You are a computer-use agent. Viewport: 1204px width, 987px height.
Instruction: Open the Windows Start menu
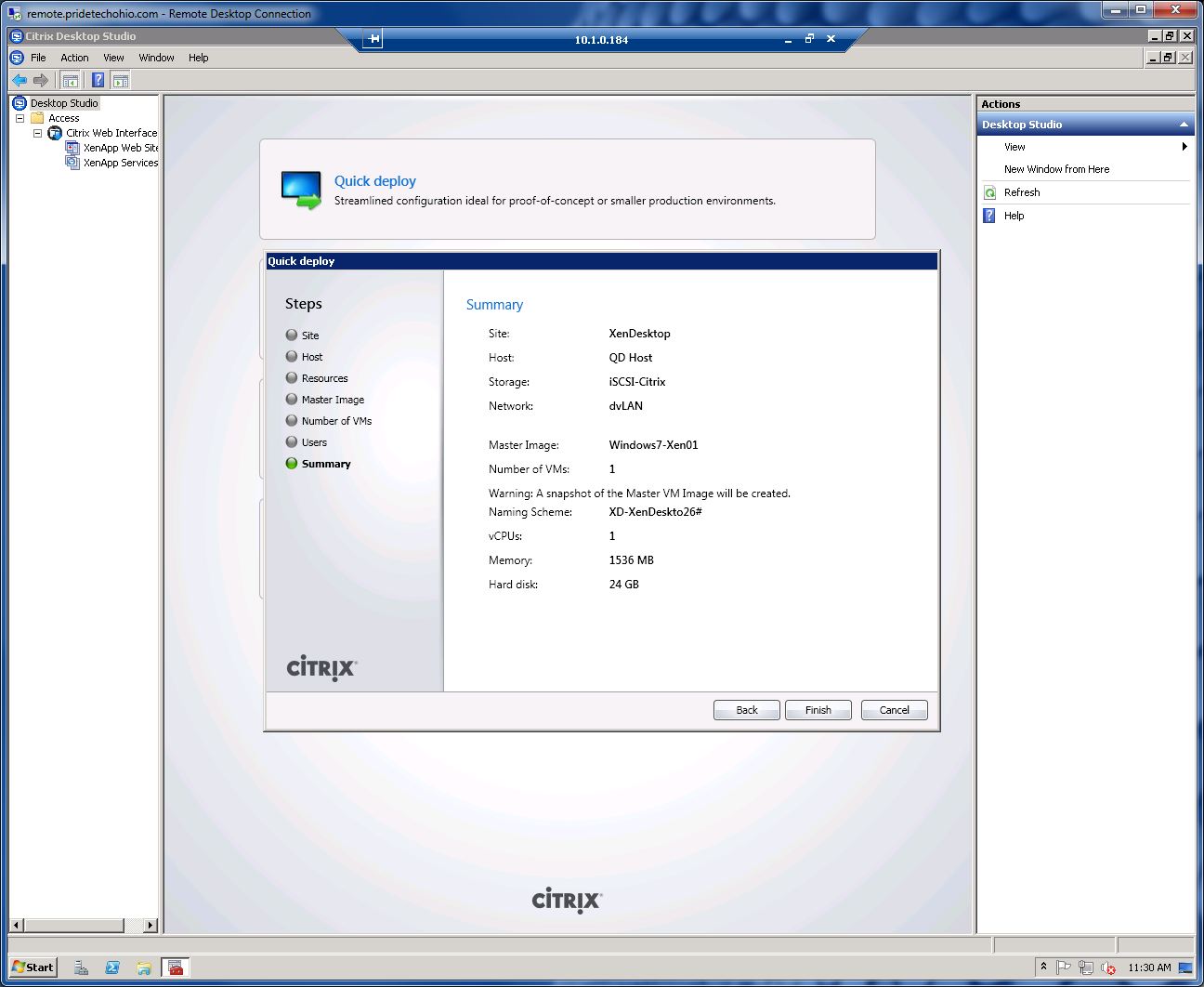pyautogui.click(x=33, y=967)
